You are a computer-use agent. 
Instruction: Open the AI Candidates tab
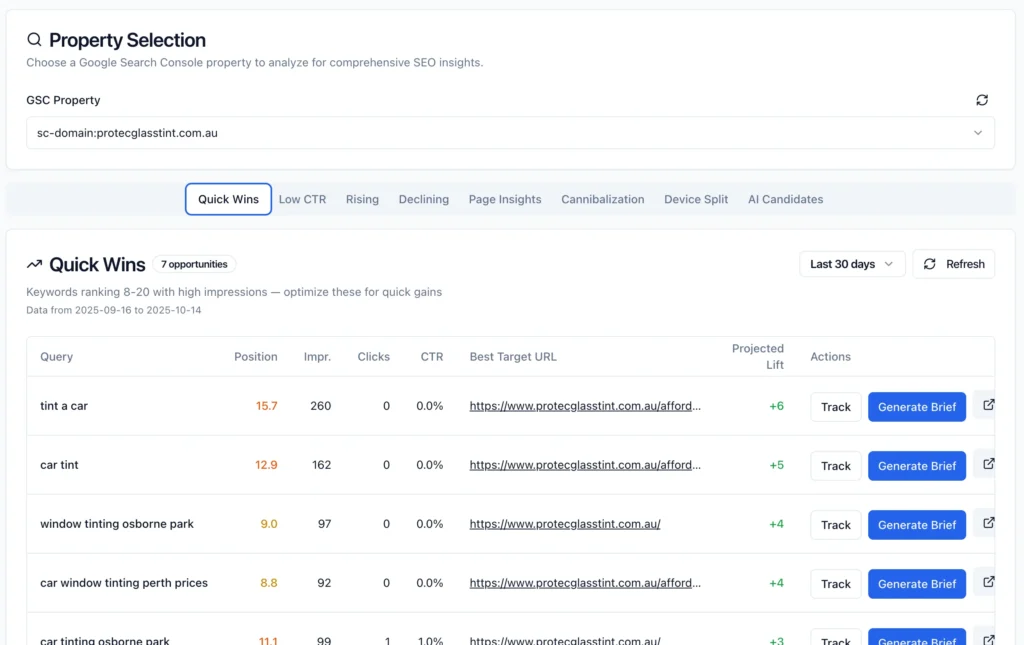pos(785,199)
